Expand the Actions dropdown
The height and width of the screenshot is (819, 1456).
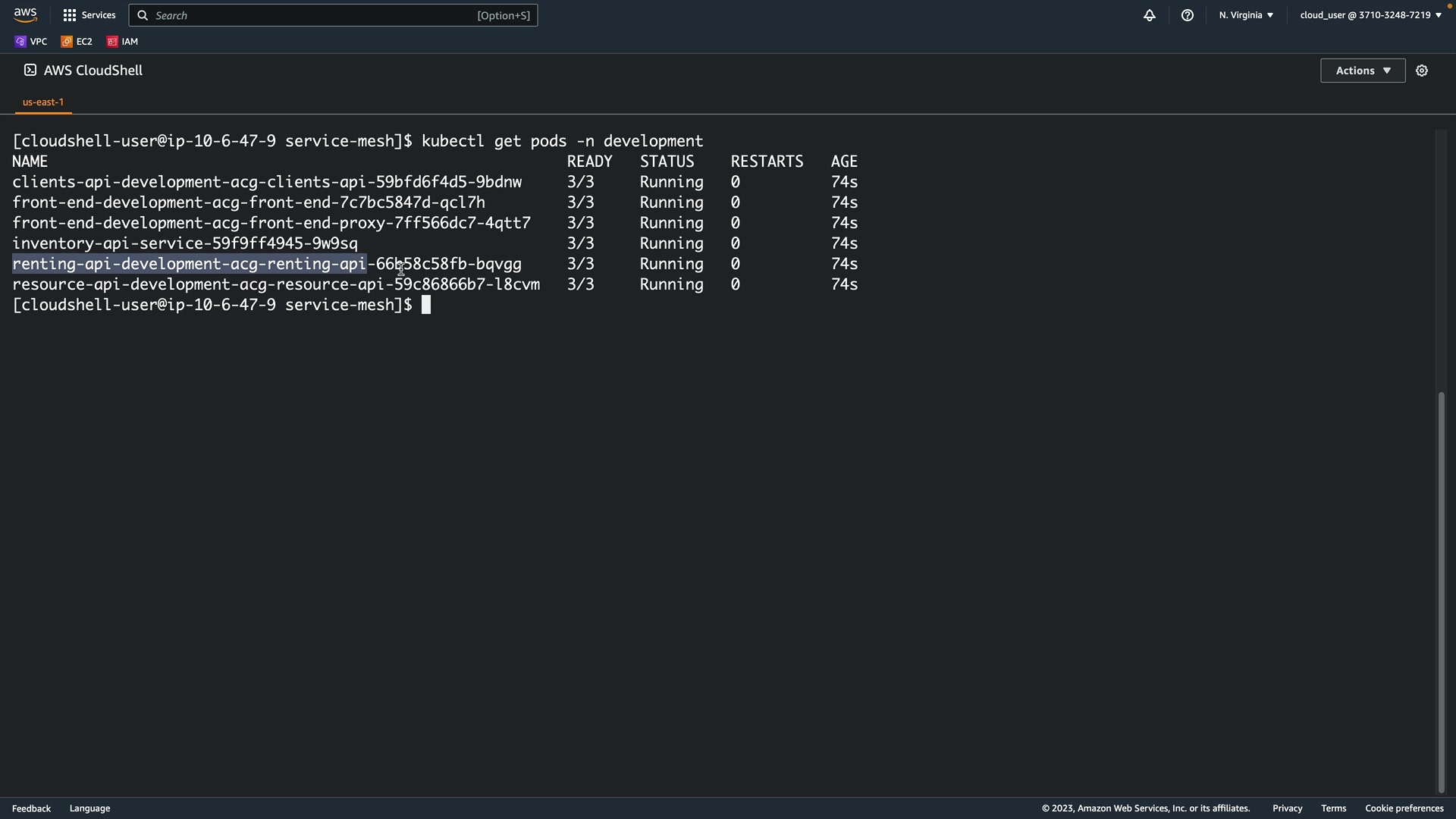pos(1362,71)
